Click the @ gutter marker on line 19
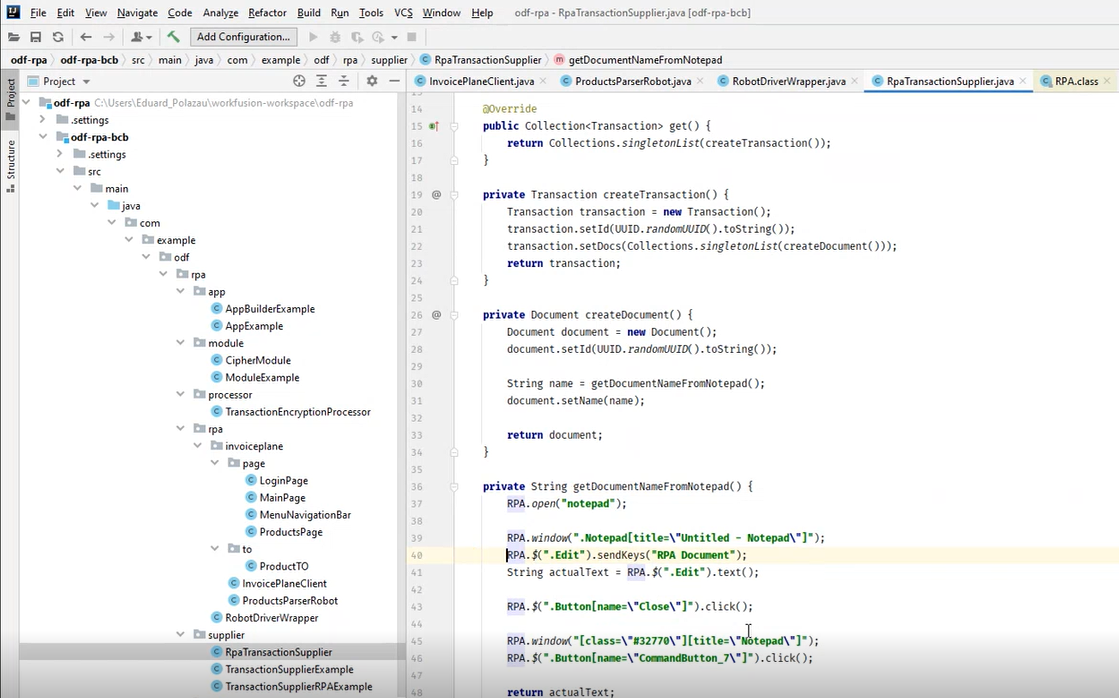This screenshot has height=698, width=1119. click(x=436, y=194)
